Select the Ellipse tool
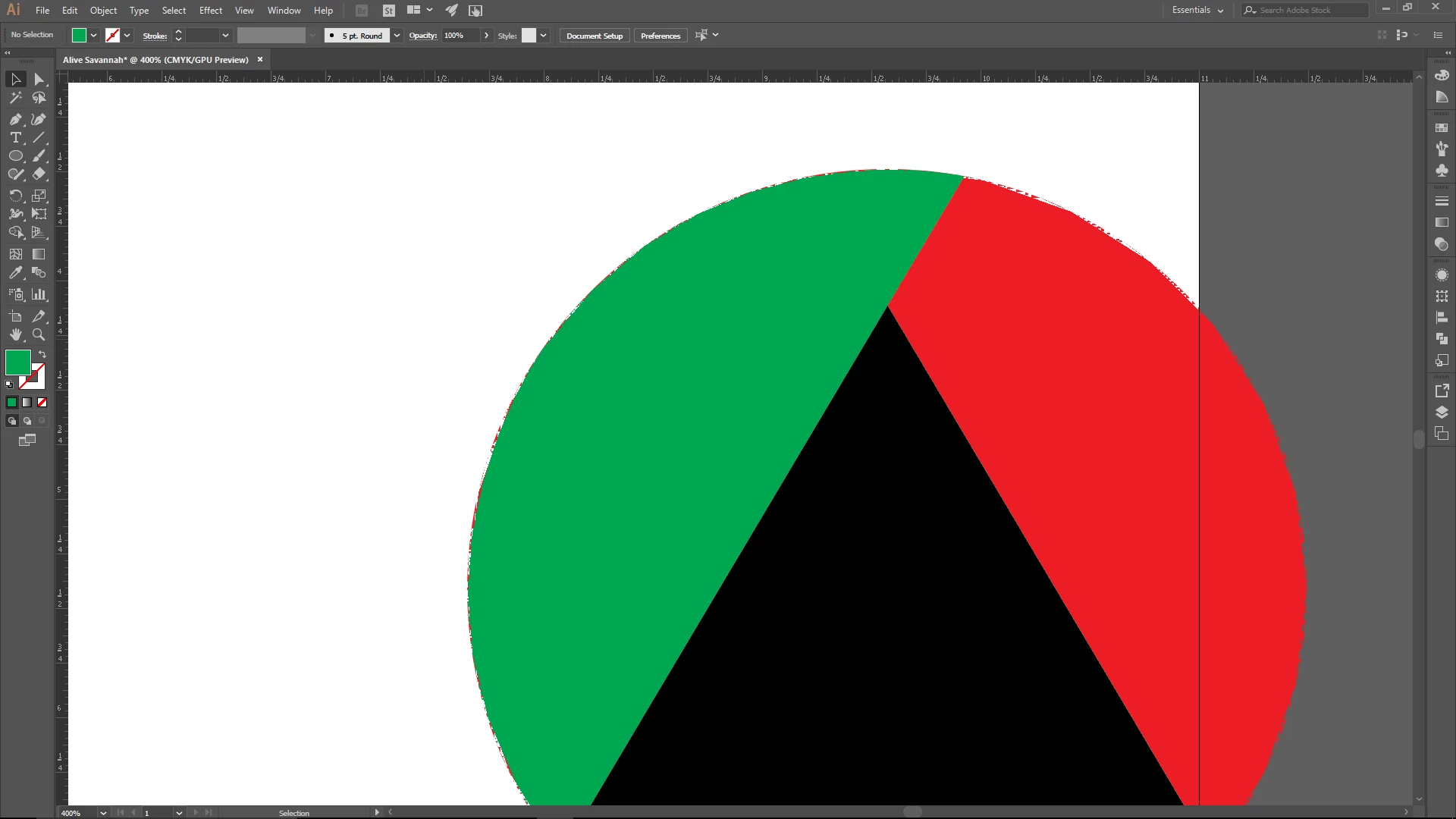 (x=15, y=156)
